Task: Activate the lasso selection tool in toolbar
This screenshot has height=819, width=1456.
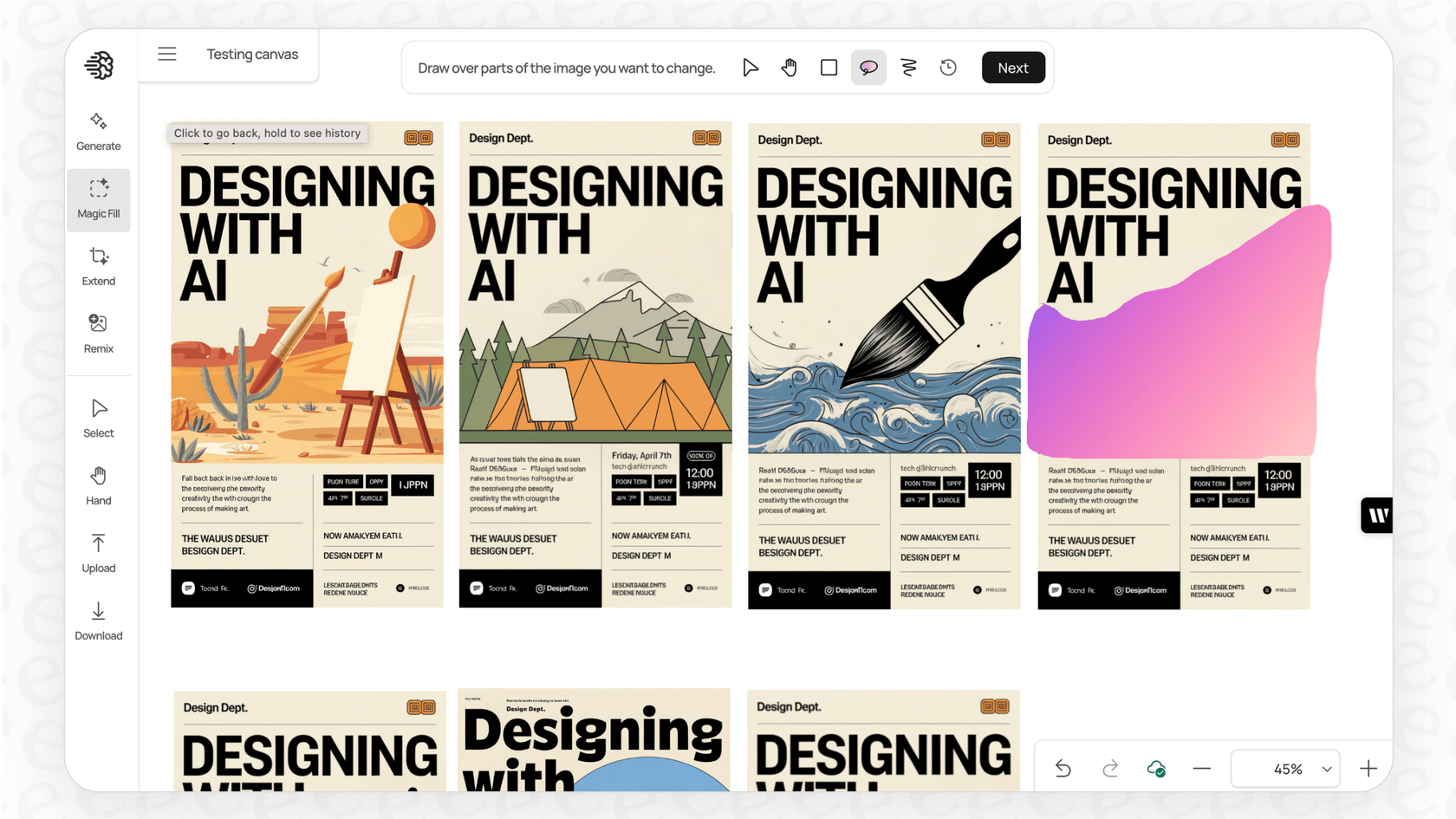Action: tap(868, 68)
